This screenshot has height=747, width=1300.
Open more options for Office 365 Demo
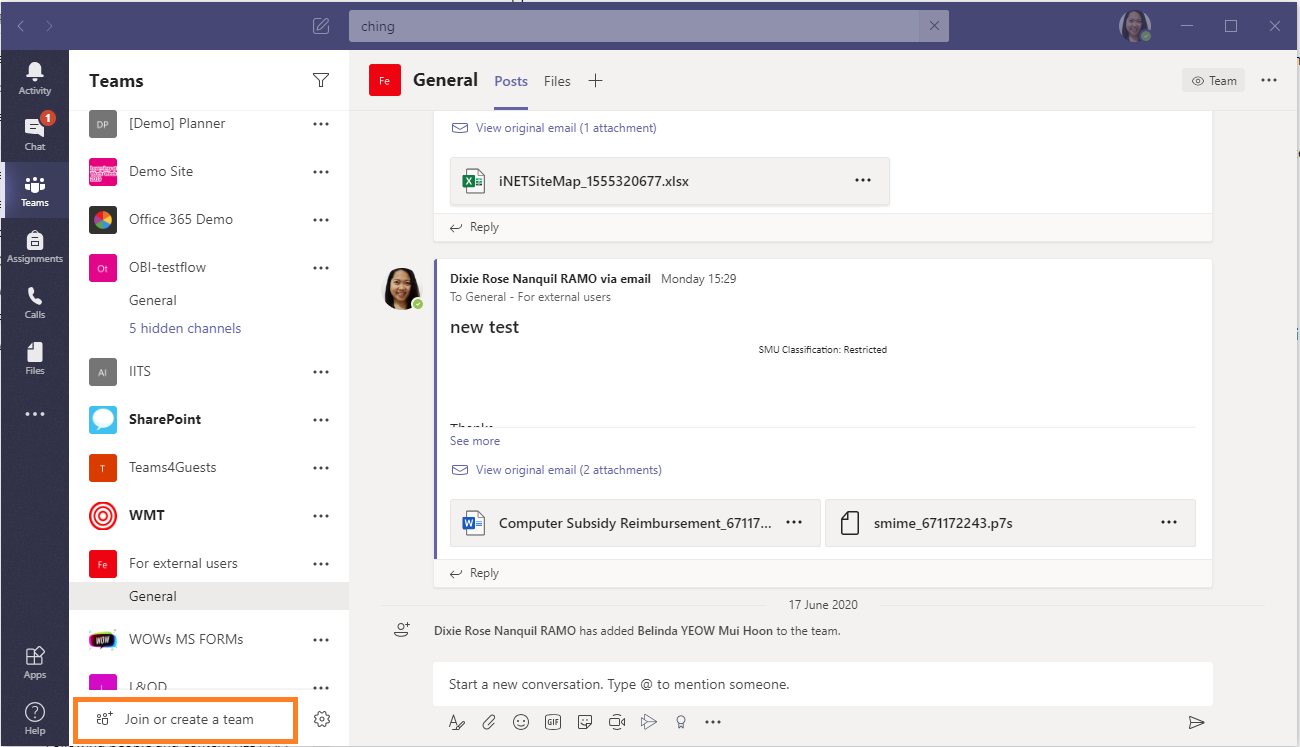click(321, 220)
